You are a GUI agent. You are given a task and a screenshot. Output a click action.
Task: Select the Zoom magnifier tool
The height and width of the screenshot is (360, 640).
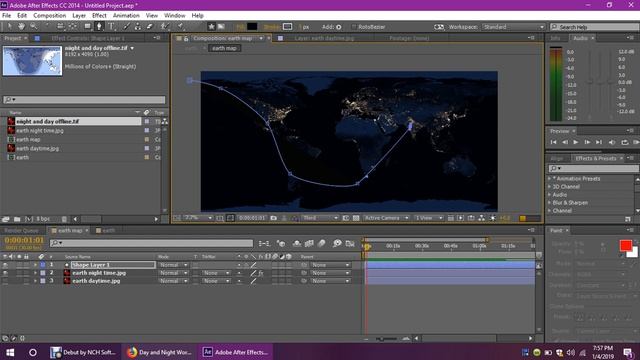coord(33,27)
